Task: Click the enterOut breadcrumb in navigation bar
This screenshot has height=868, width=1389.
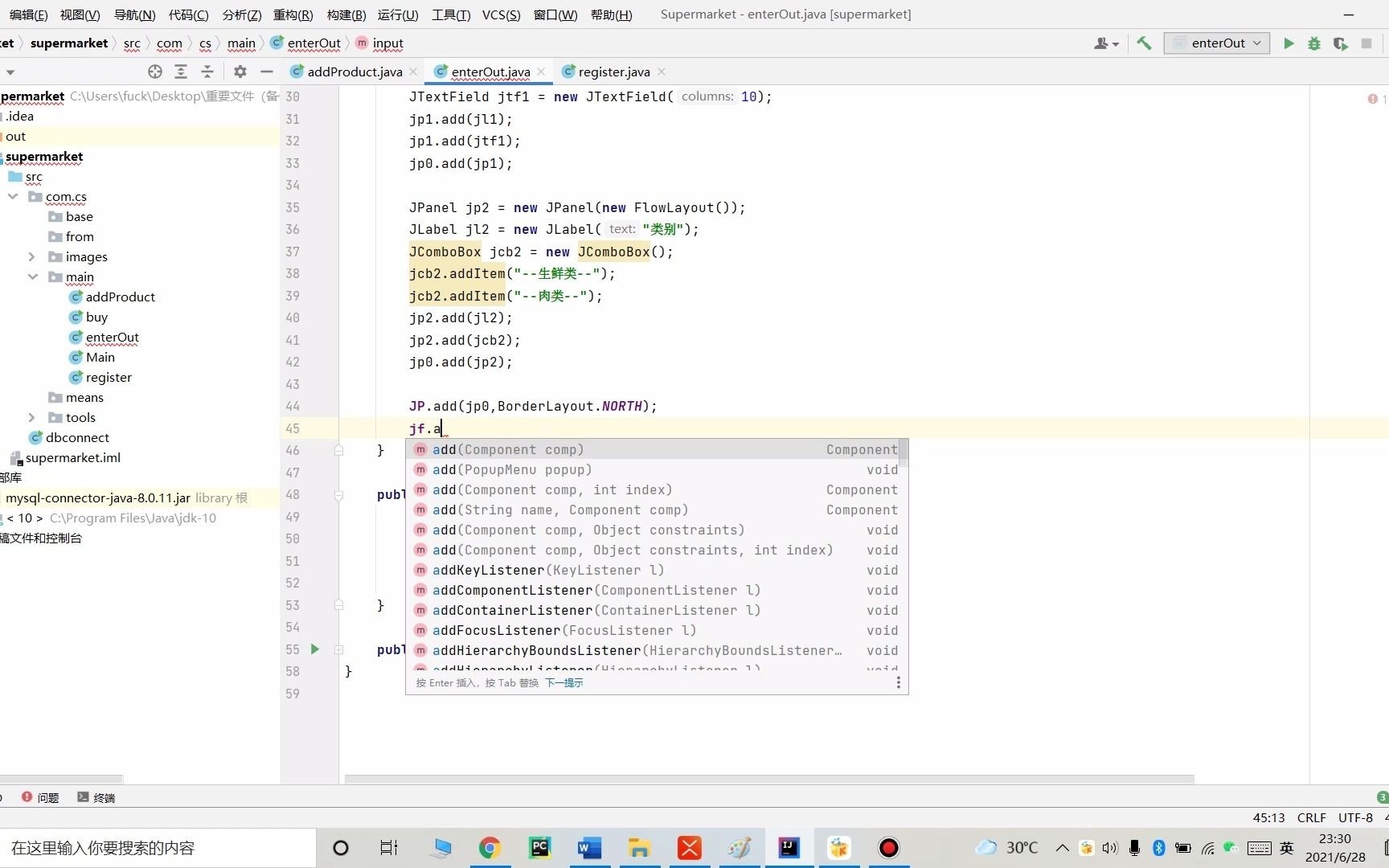Action: coord(305,43)
